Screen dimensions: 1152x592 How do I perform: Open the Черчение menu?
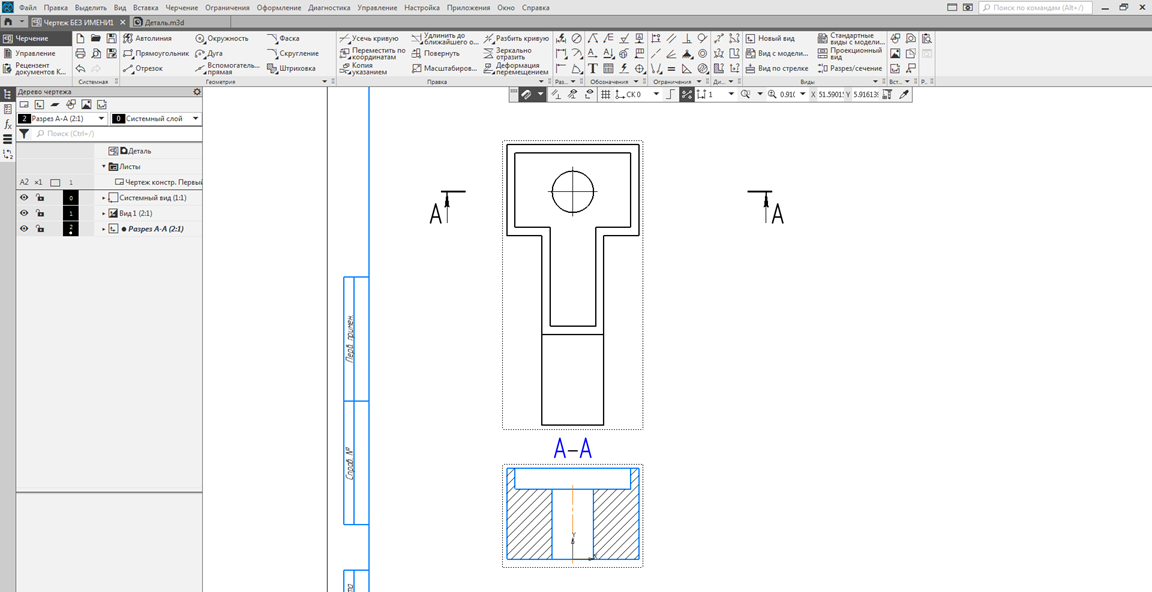click(181, 7)
